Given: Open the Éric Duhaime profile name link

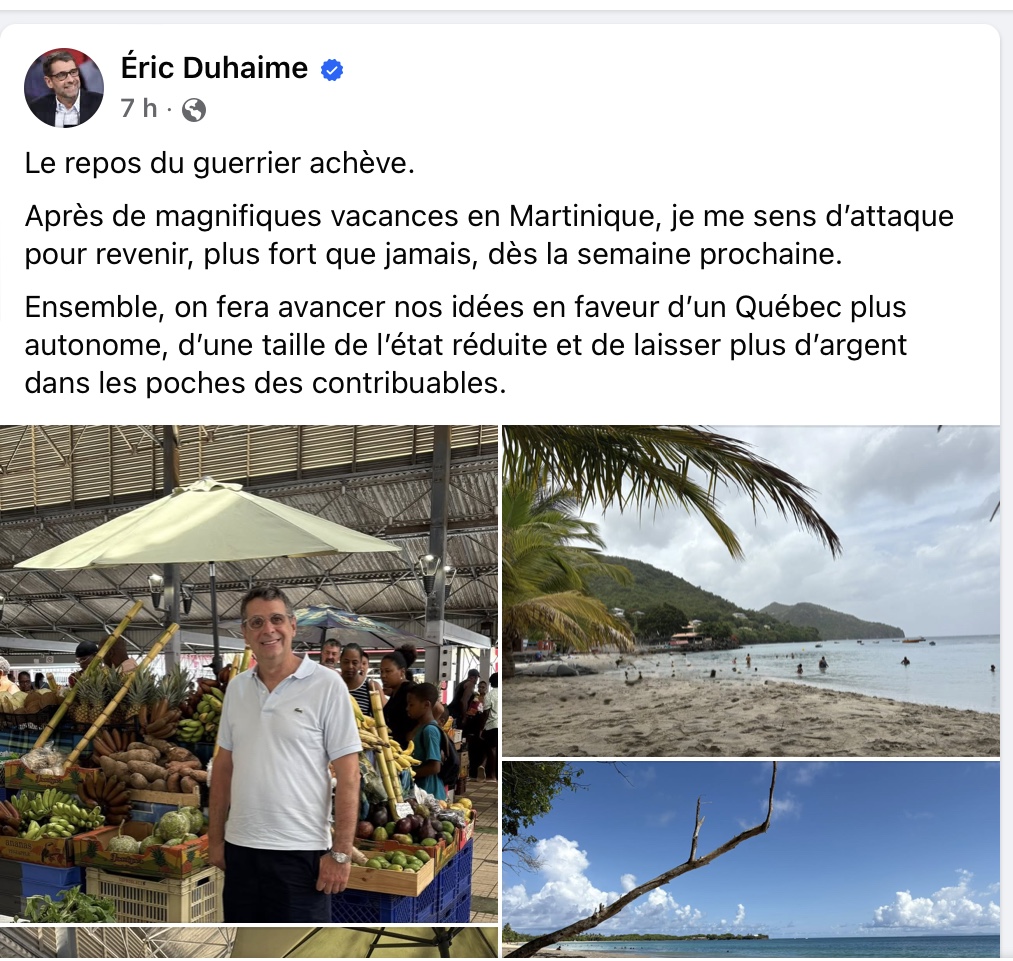Looking at the screenshot, I should [214, 68].
